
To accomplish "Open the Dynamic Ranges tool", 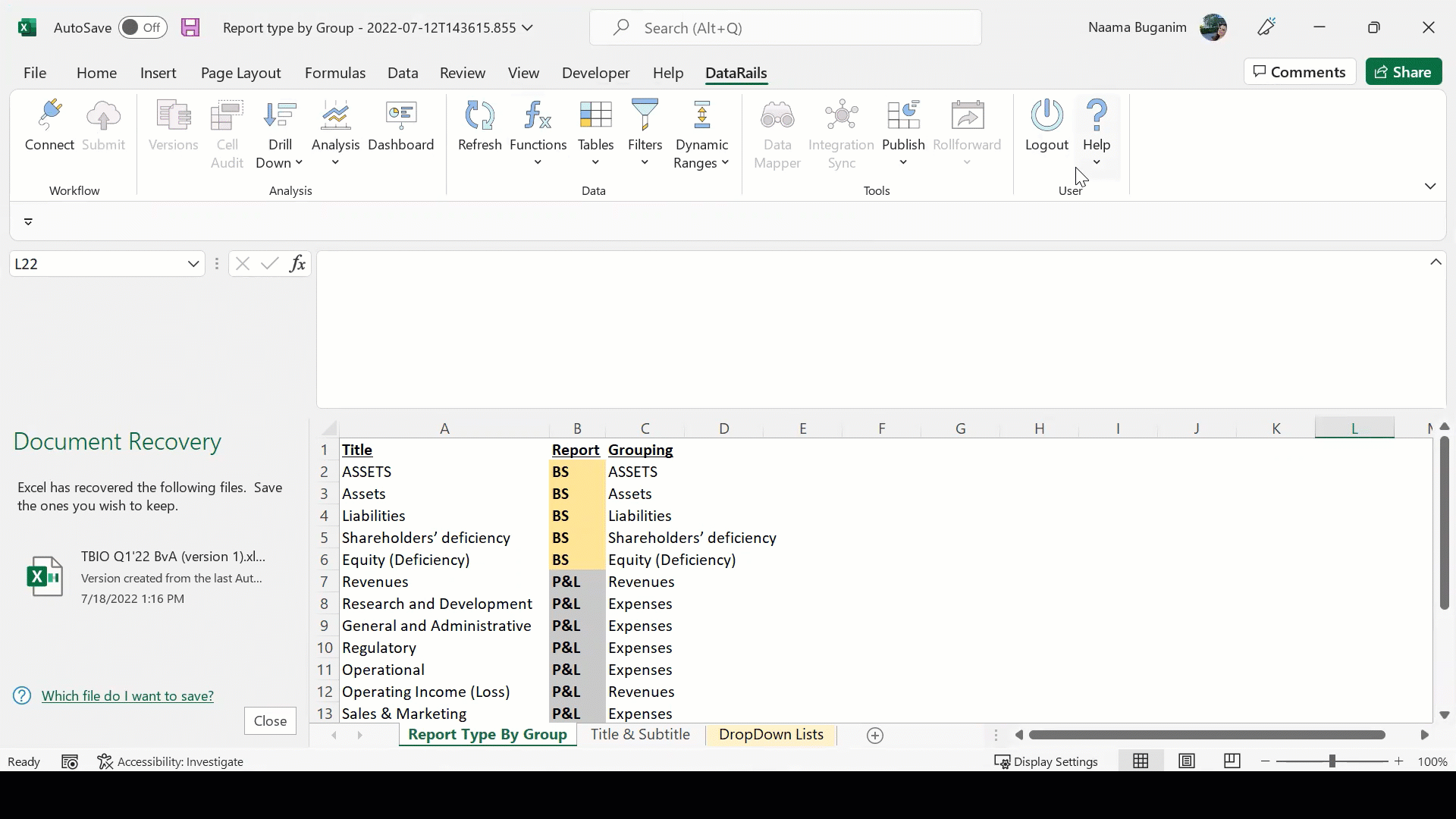I will pyautogui.click(x=701, y=134).
